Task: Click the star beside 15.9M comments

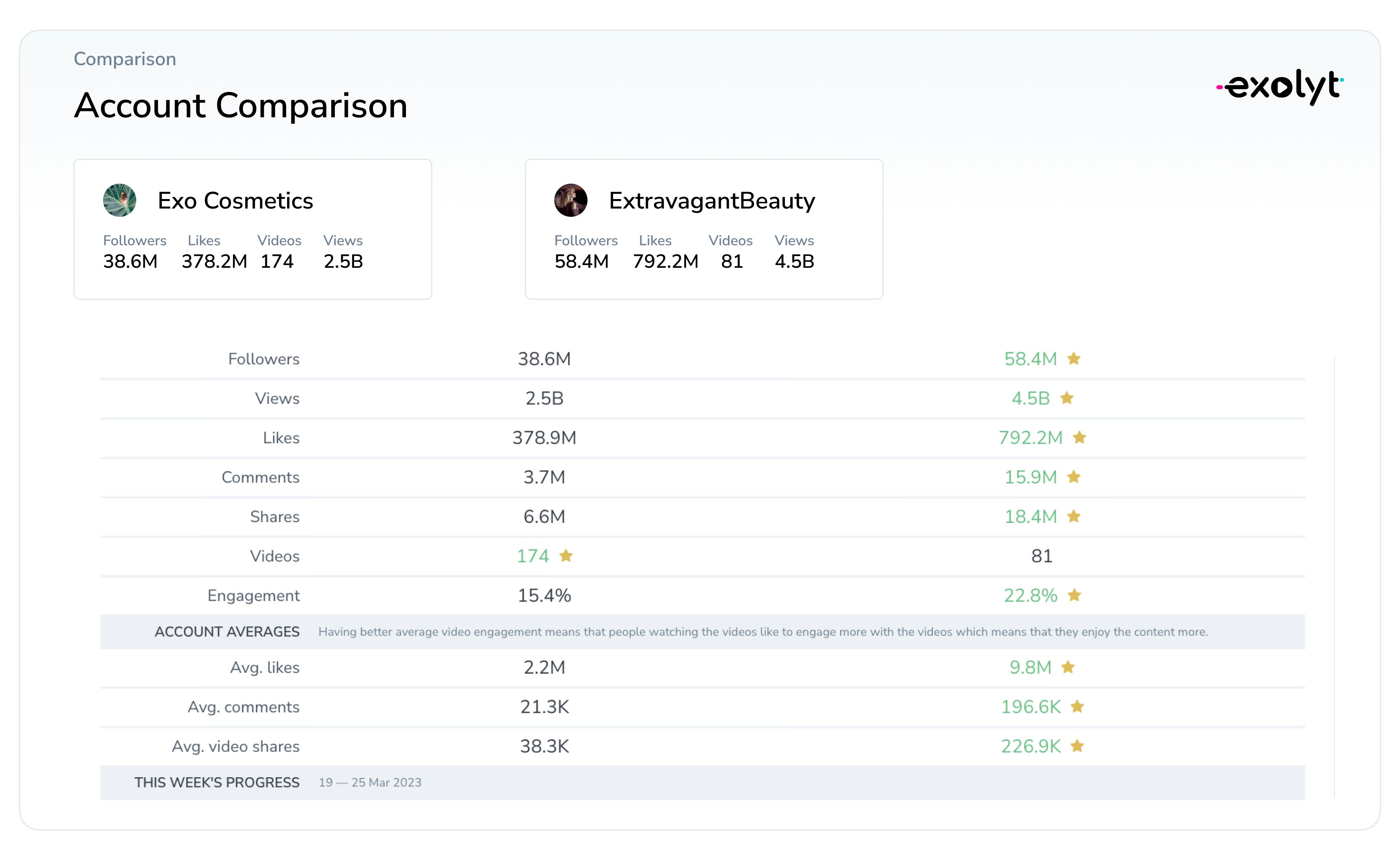Action: pos(1074,477)
